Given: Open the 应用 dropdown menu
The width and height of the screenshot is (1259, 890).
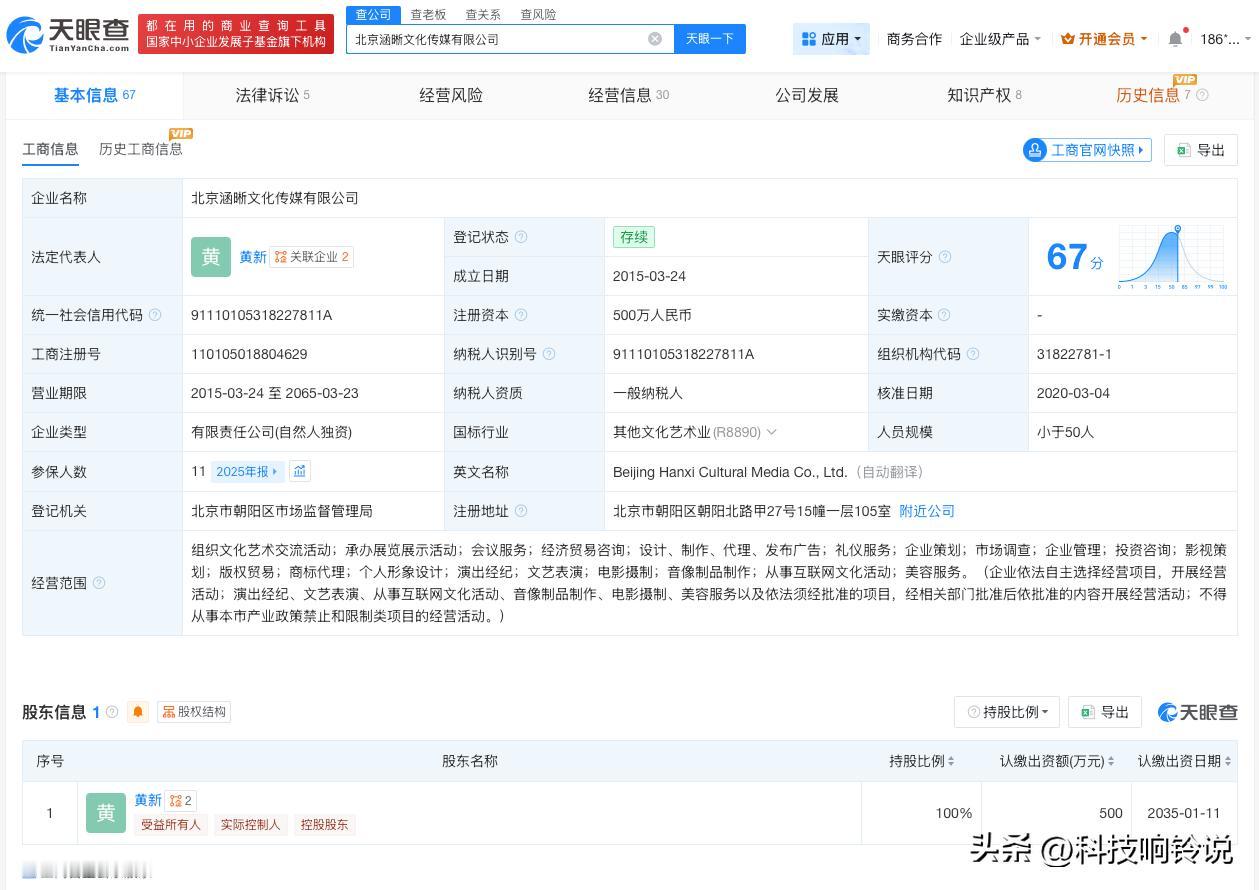Looking at the screenshot, I should pyautogui.click(x=831, y=39).
